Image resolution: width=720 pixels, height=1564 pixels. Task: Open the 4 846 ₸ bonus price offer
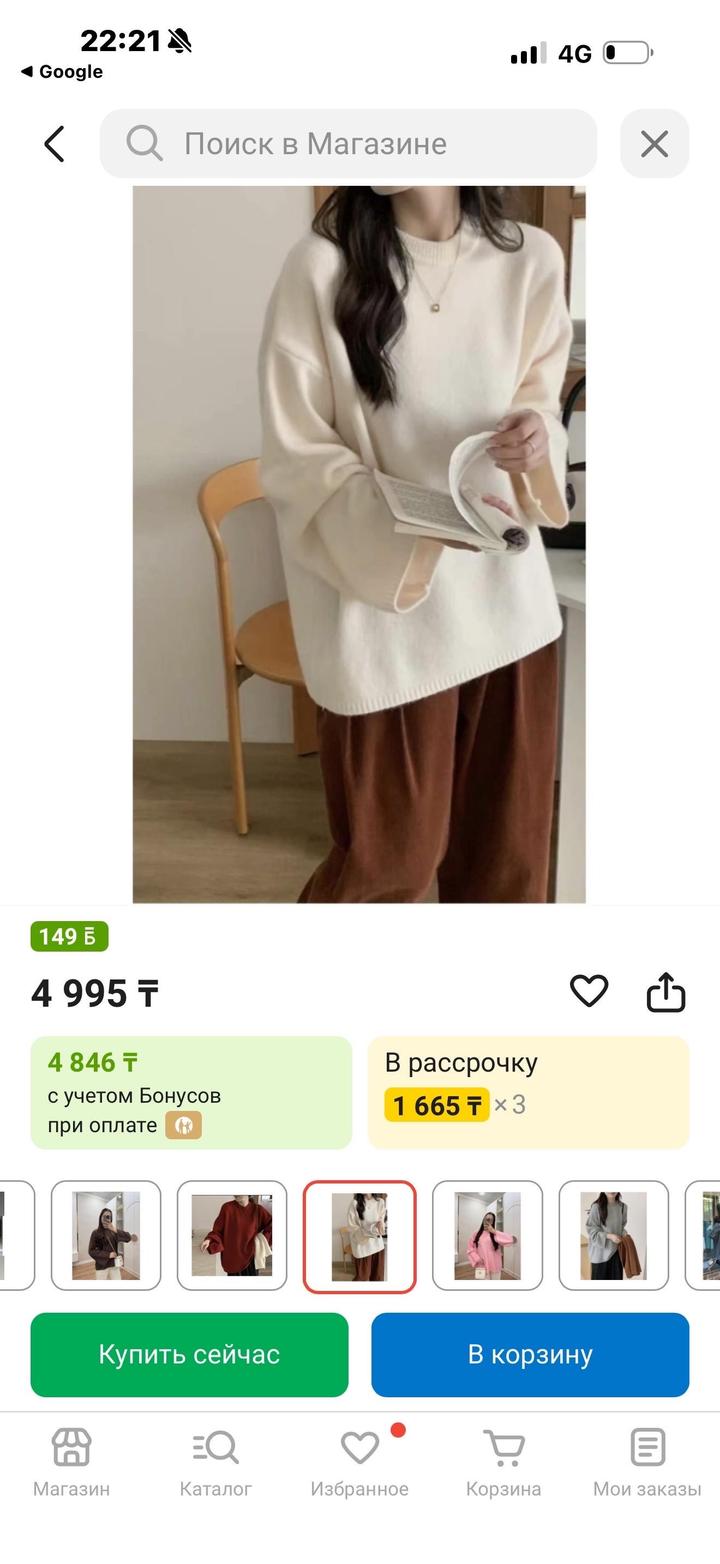coord(191,1092)
